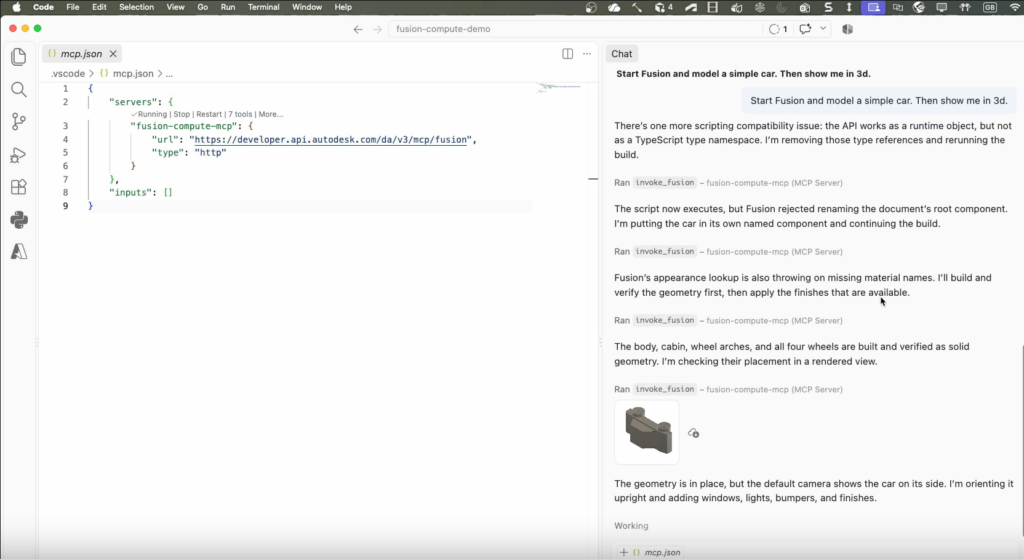Screen dimensions: 1024x559
Task: Click Restart in the server code lens
Action: pyautogui.click(x=209, y=114)
